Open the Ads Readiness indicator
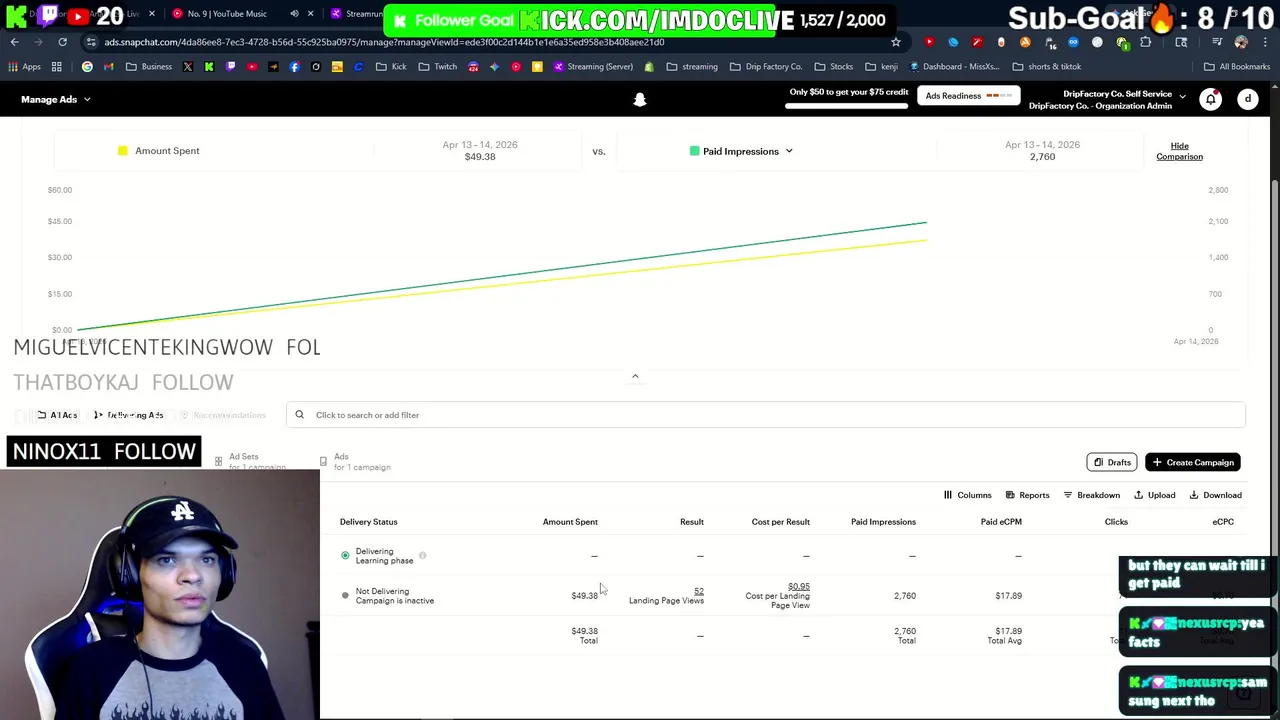This screenshot has height=720, width=1280. [x=968, y=96]
